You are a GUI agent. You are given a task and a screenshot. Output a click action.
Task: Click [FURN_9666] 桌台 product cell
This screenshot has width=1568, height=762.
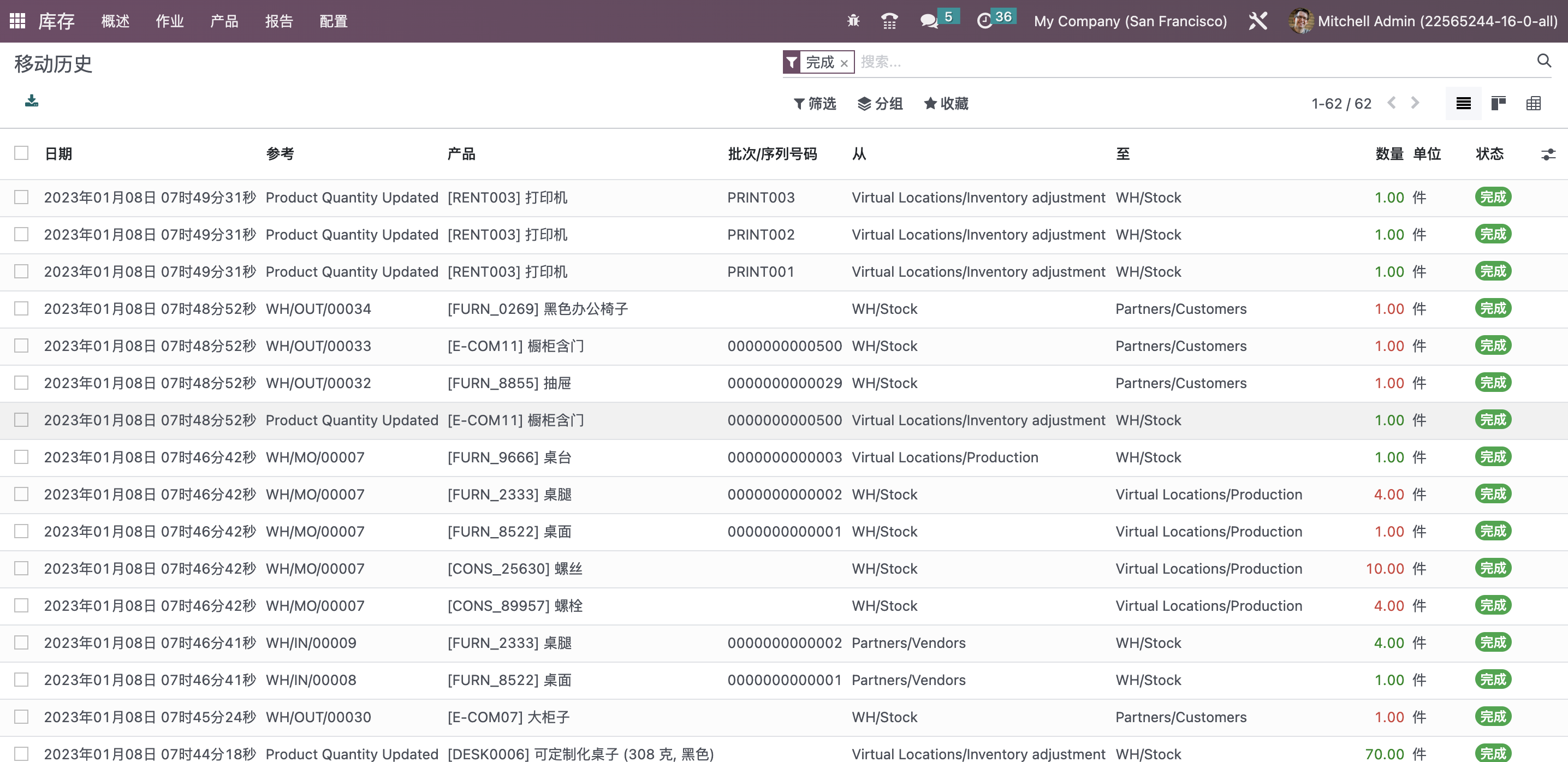pos(509,457)
